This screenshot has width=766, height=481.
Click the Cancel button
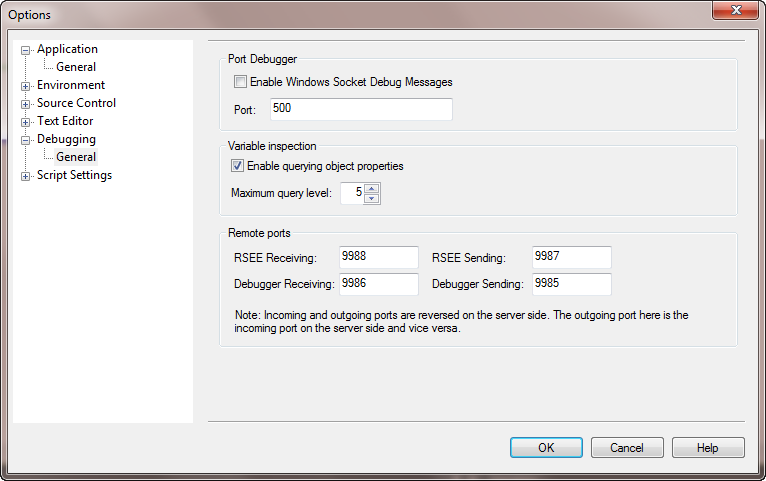pos(627,447)
